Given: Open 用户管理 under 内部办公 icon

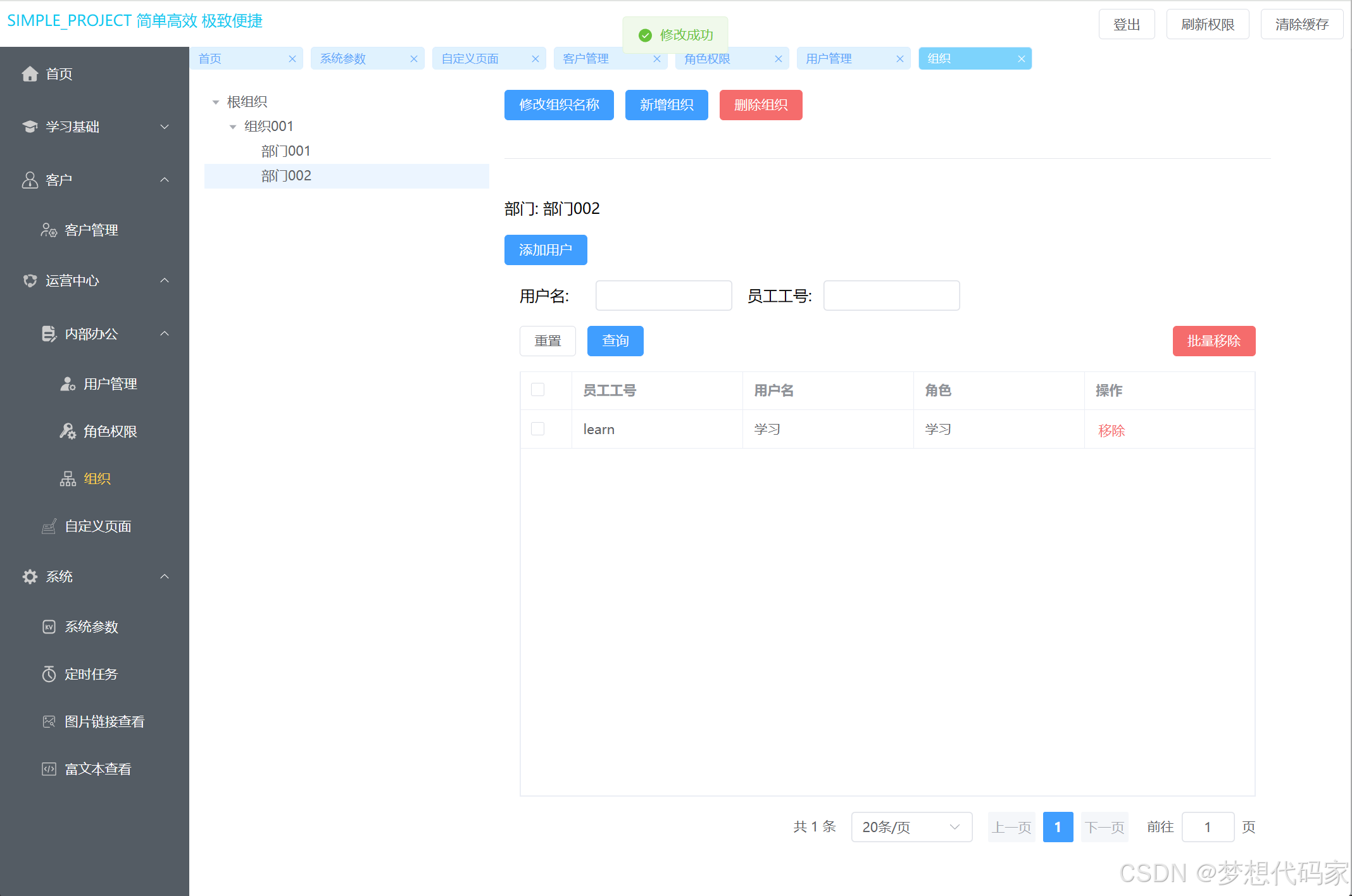Looking at the screenshot, I should (67, 383).
